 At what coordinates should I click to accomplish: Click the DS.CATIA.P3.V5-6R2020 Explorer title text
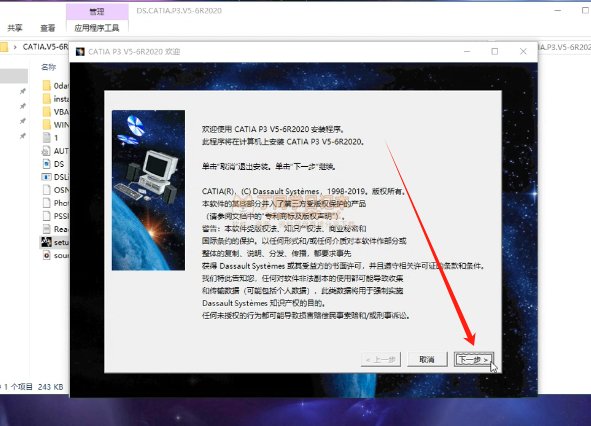click(179, 11)
